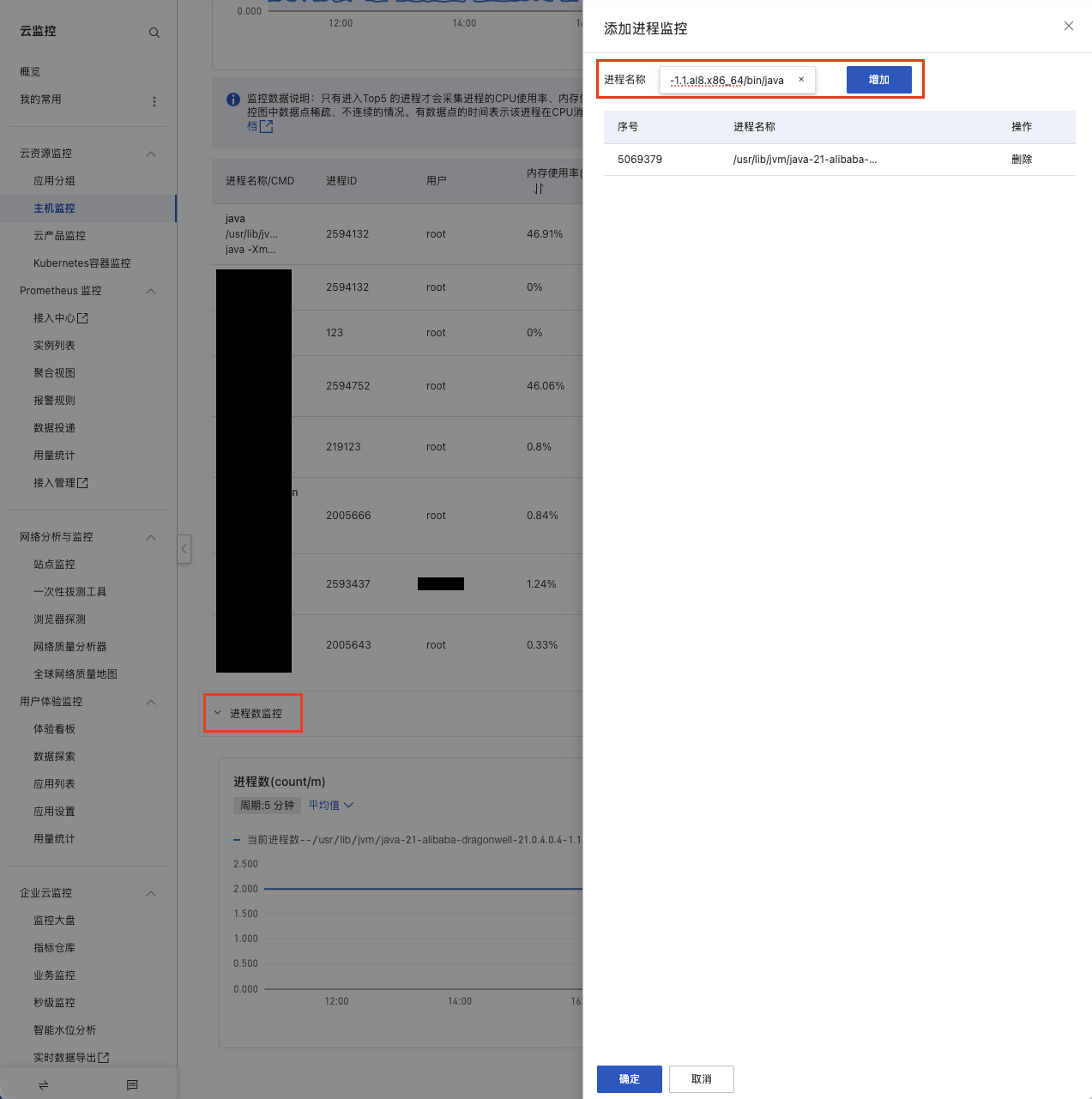This screenshot has height=1099, width=1092.
Task: Open the more options icon beside 我的常用
Action: (x=154, y=101)
